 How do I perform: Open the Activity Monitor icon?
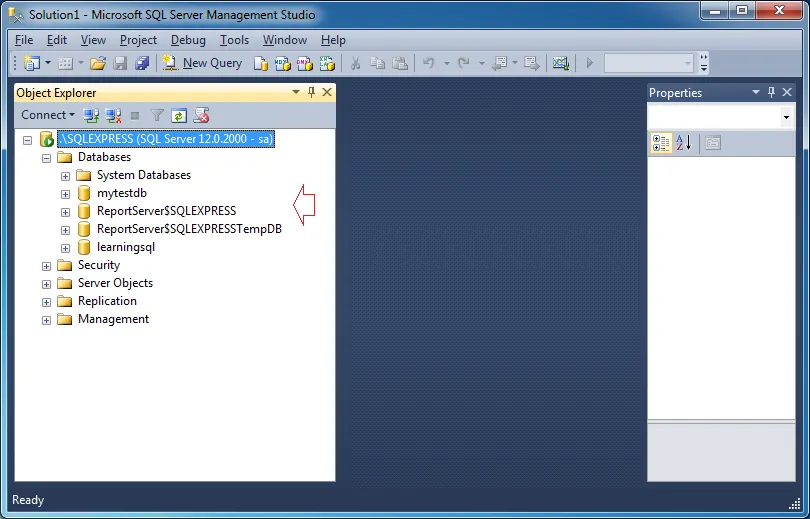point(561,64)
